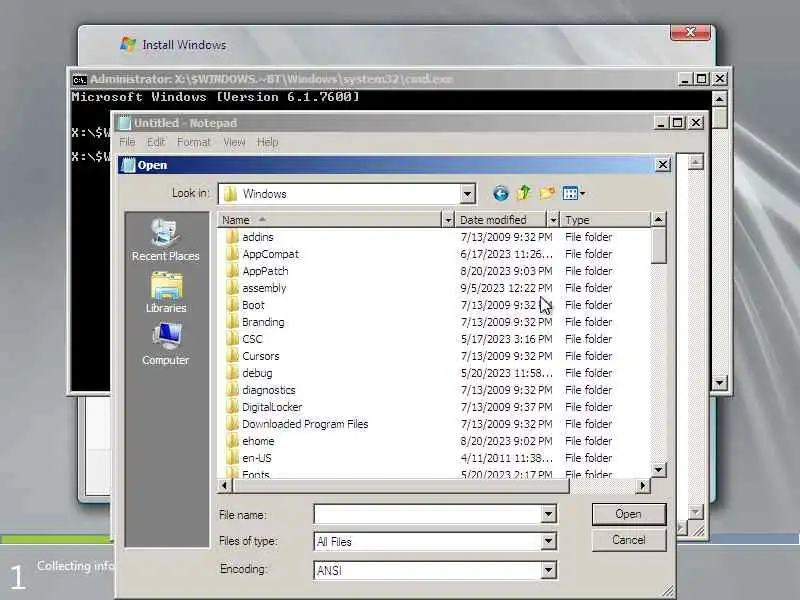
Task: Create a new folder
Action: click(547, 193)
